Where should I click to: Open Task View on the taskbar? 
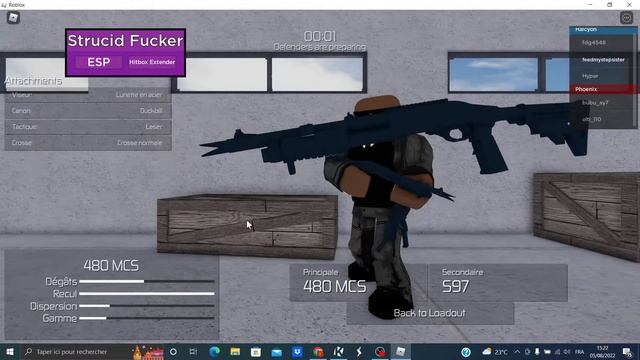point(193,351)
